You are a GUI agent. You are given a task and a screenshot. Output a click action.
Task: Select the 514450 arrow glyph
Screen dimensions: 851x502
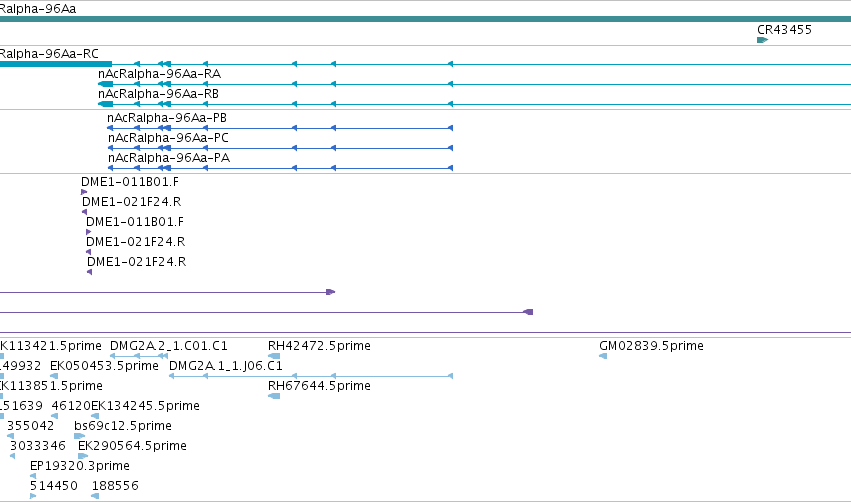pos(33,496)
